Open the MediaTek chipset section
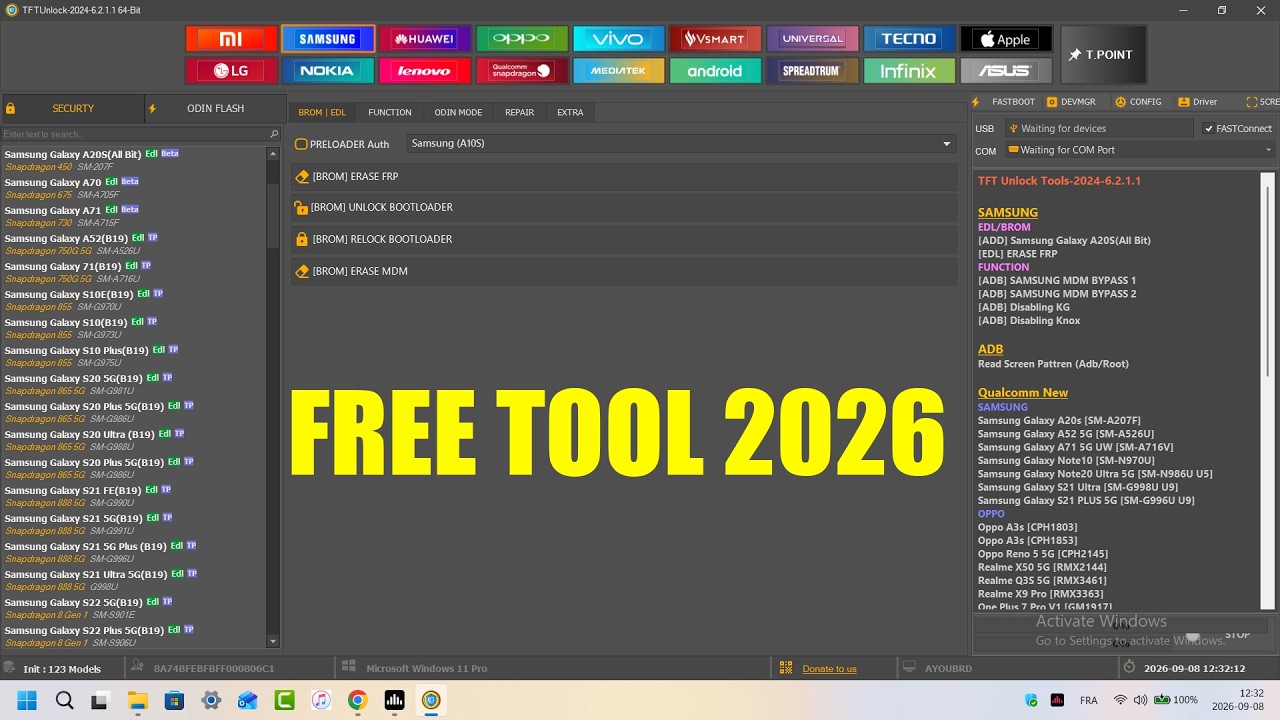This screenshot has width=1280, height=720. 618,71
